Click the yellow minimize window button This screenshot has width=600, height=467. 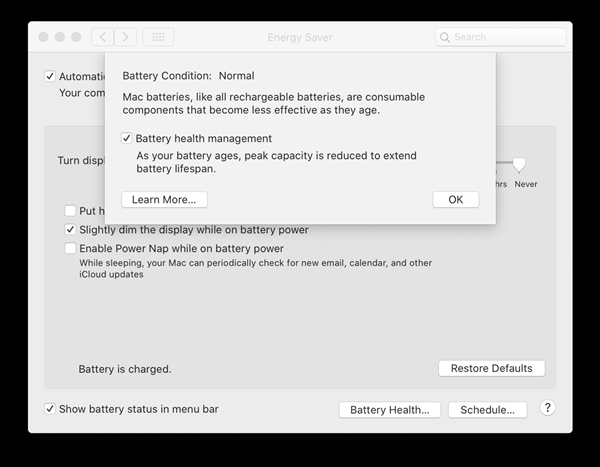click(60, 37)
